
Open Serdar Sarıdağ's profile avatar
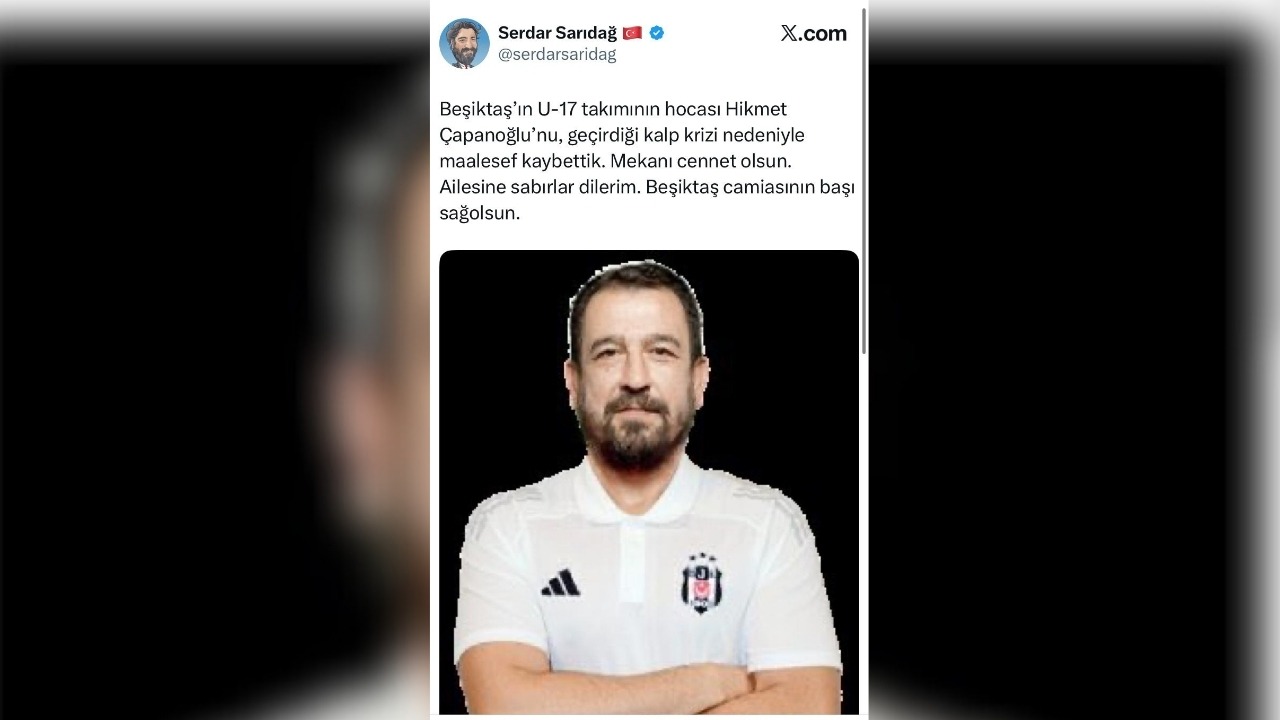(464, 43)
